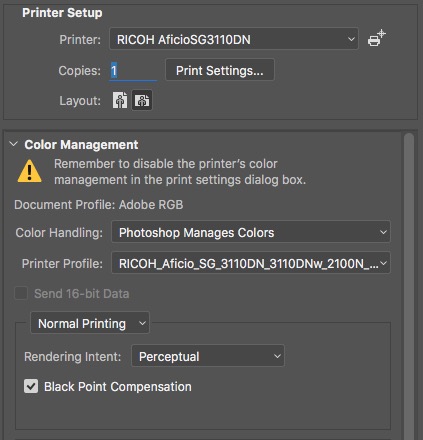The width and height of the screenshot is (423, 440).
Task: Click the yellow warning triangle icon
Action: (30, 171)
